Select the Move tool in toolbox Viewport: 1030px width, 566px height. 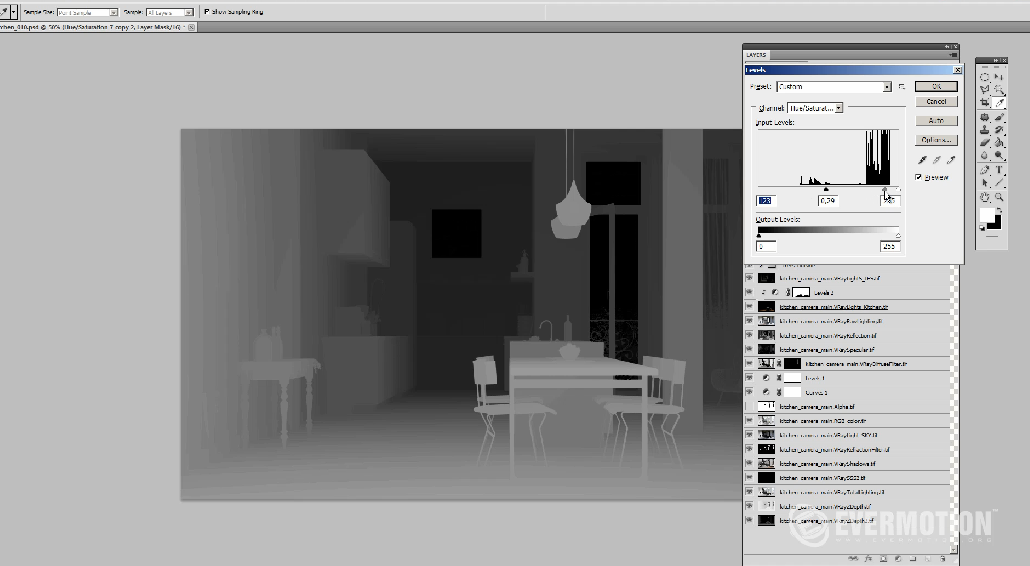pyautogui.click(x=999, y=77)
